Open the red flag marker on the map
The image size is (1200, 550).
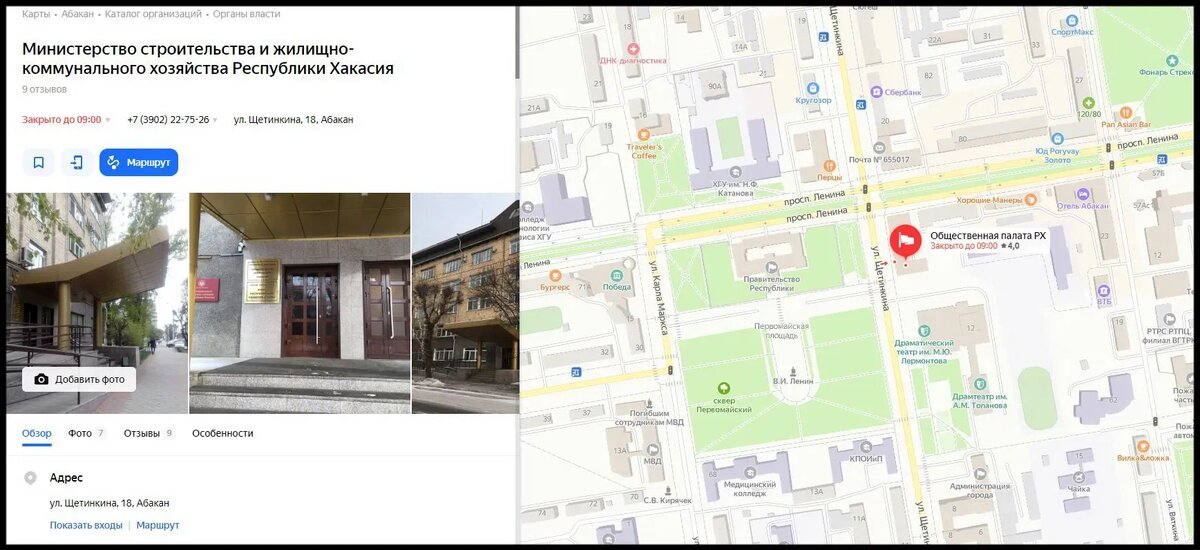click(906, 243)
